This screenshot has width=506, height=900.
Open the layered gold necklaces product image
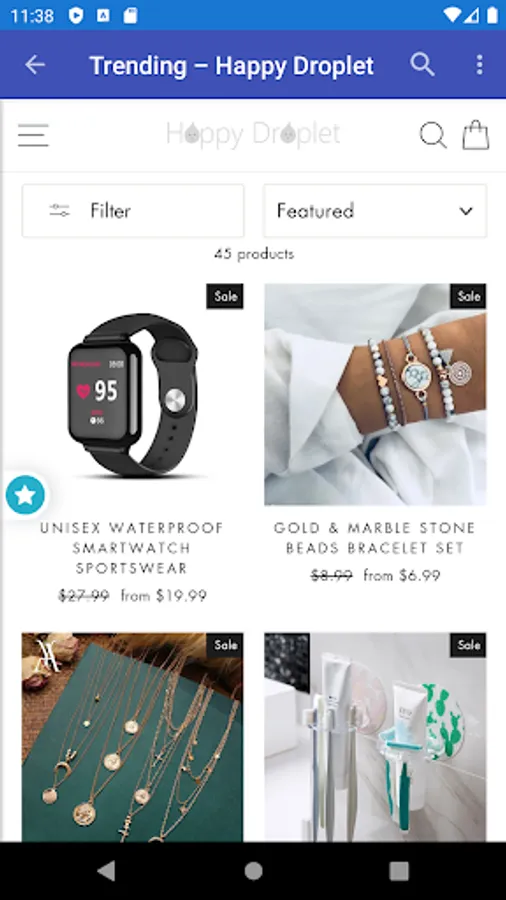click(x=133, y=737)
